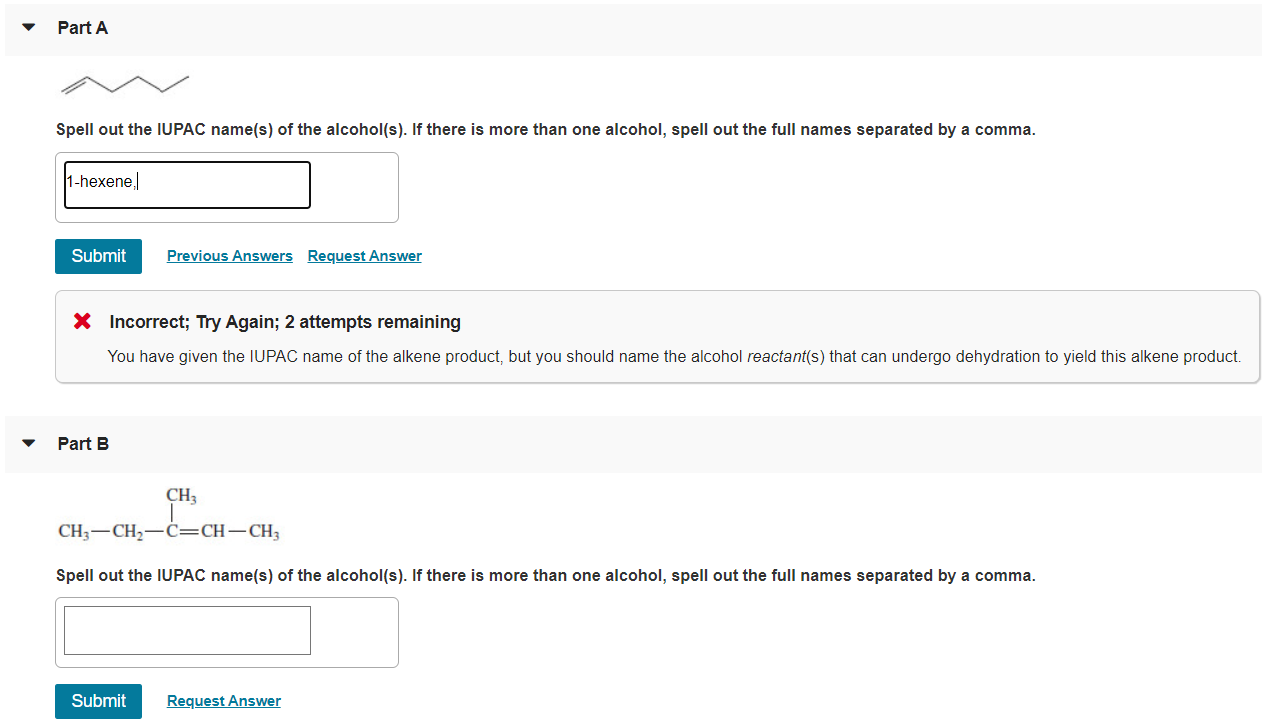1278x728 pixels.
Task: Expand the incorrect feedback message area
Action: coord(657,336)
